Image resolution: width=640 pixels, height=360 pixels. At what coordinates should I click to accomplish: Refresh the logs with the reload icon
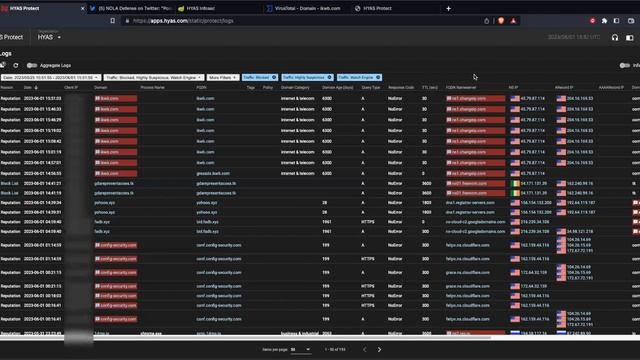(16, 65)
